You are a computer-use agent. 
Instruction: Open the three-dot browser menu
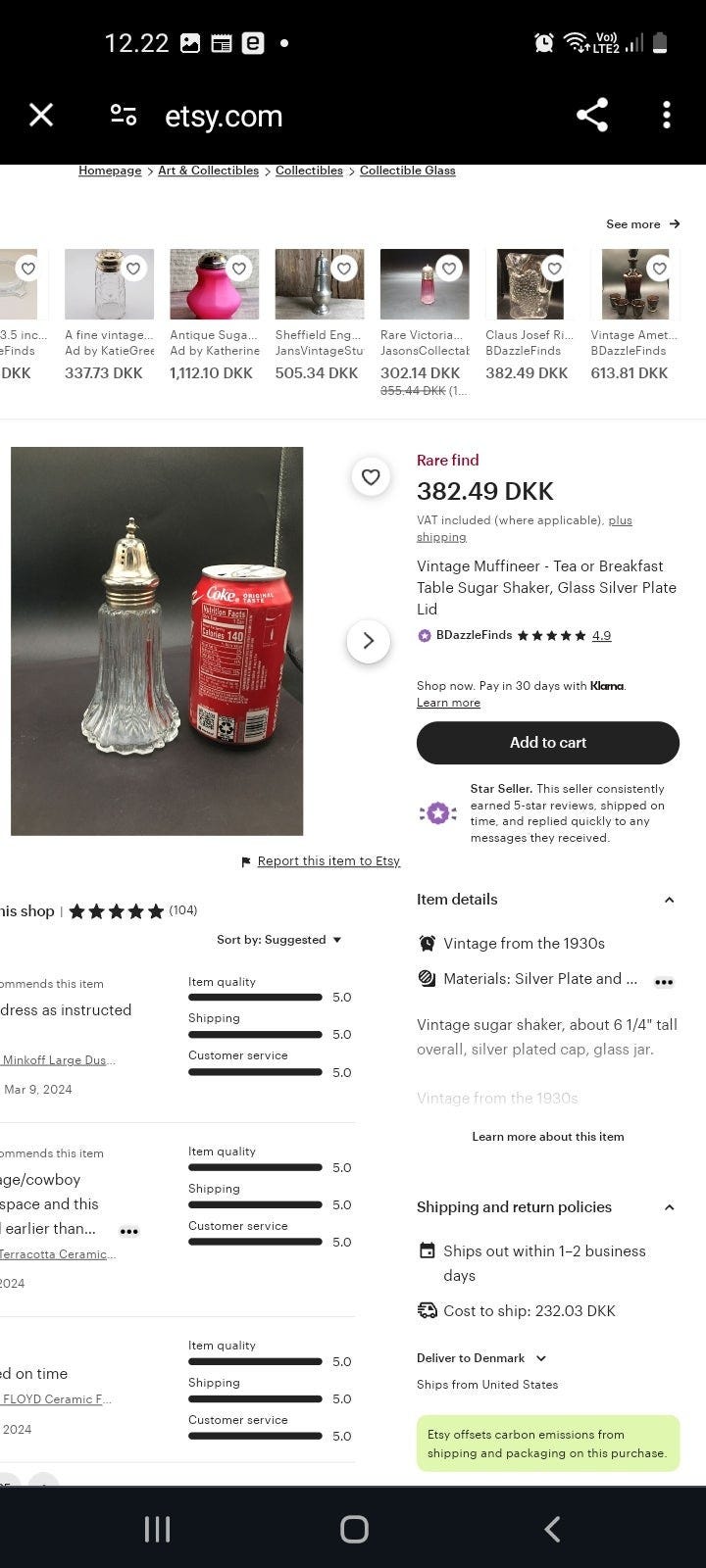(x=667, y=116)
